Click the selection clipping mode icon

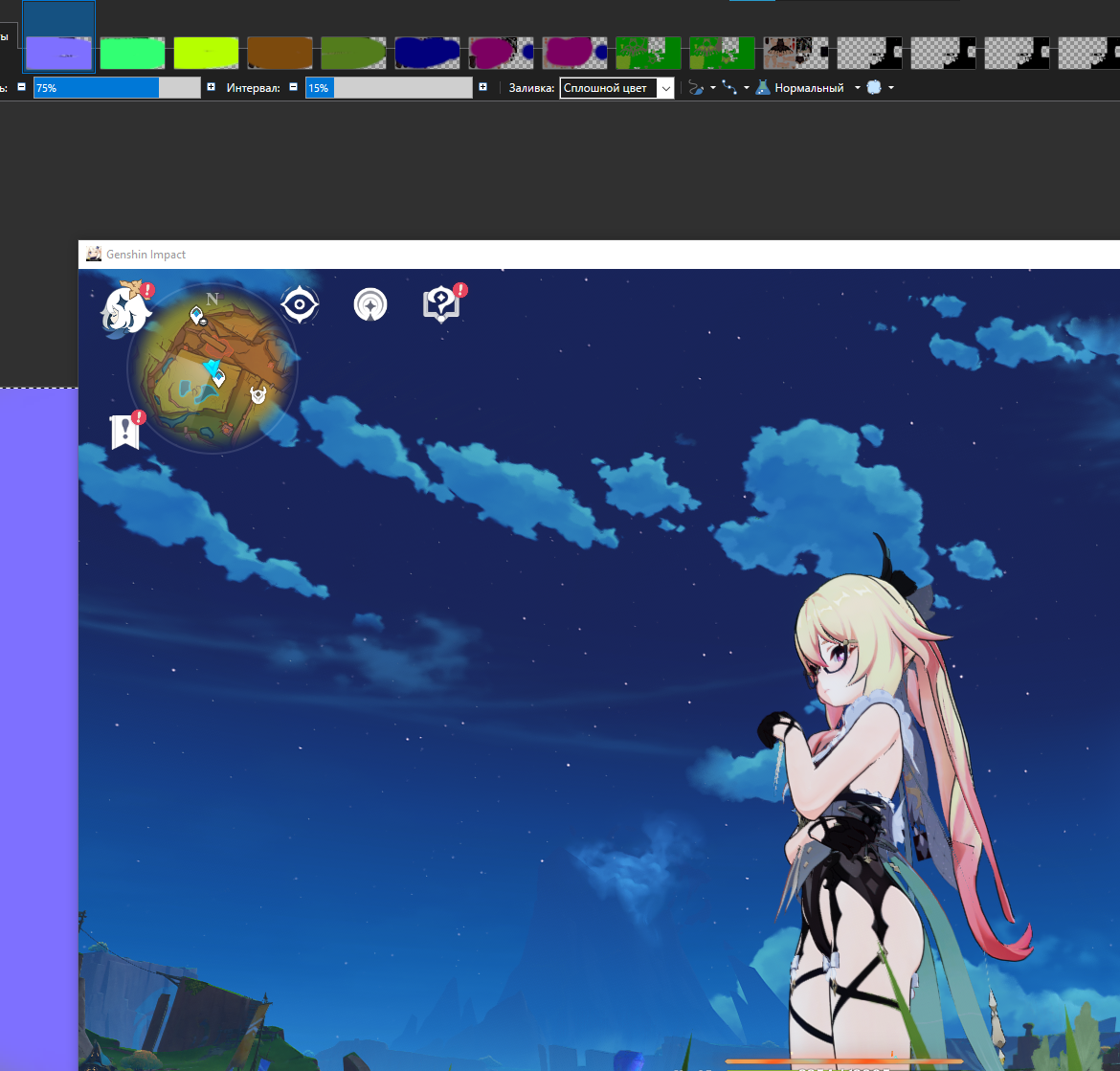[729, 88]
